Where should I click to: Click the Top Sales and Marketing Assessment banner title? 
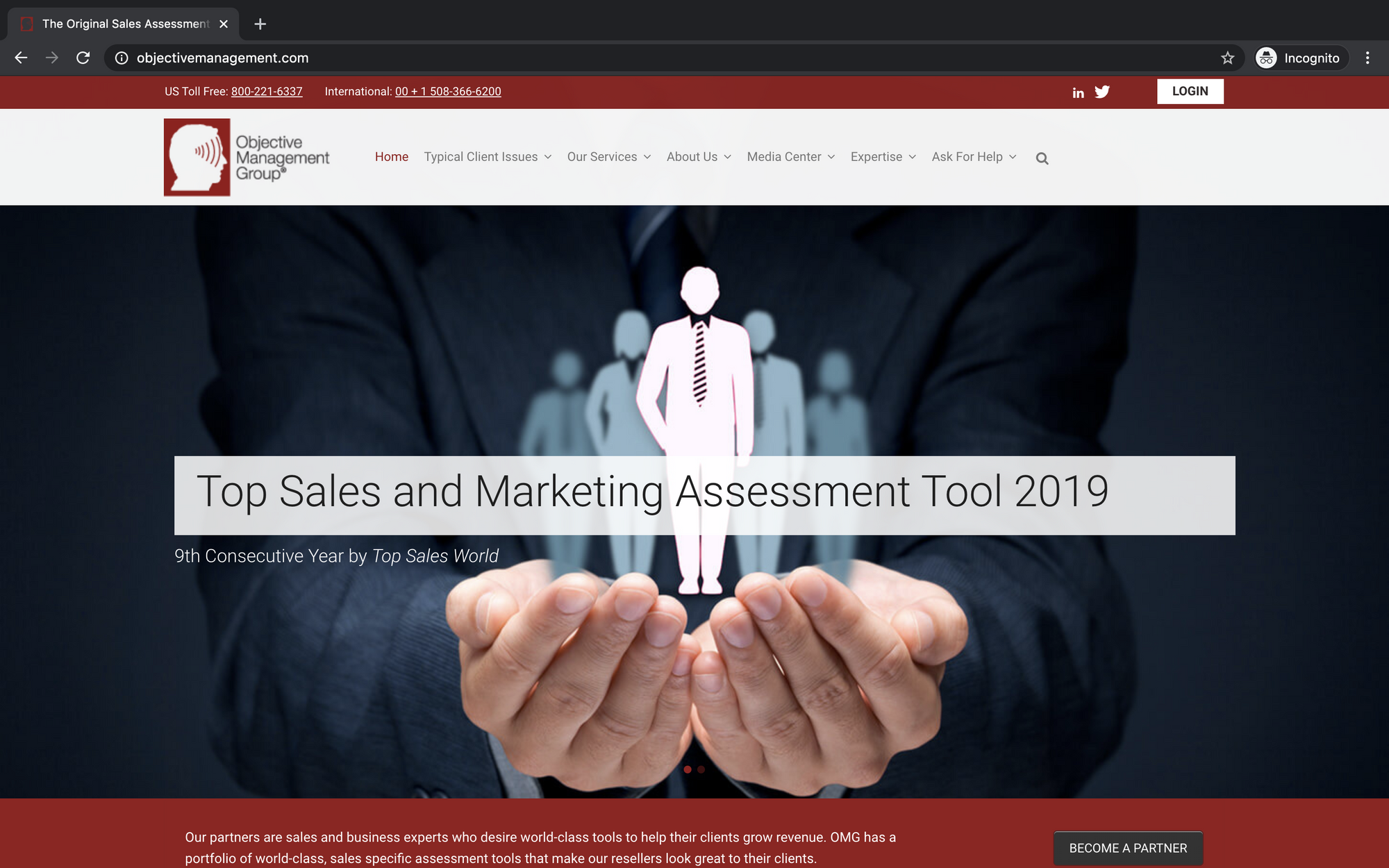pyautogui.click(x=652, y=492)
